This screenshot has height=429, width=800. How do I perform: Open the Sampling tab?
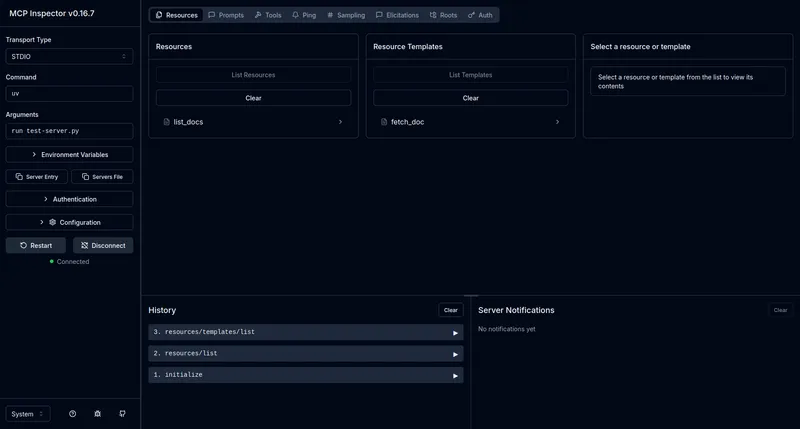[x=346, y=15]
